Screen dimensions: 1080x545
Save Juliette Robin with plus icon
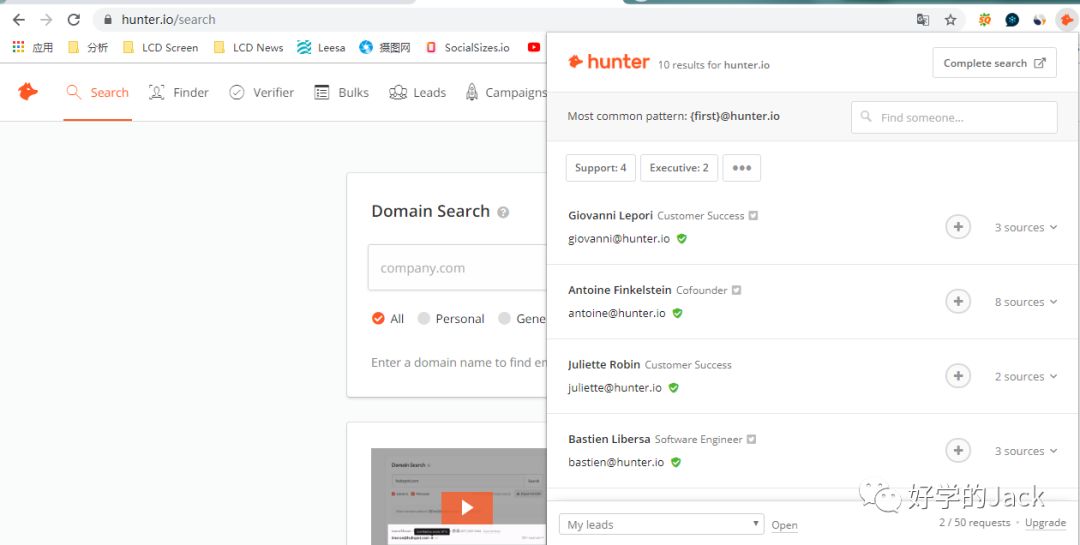click(x=958, y=376)
